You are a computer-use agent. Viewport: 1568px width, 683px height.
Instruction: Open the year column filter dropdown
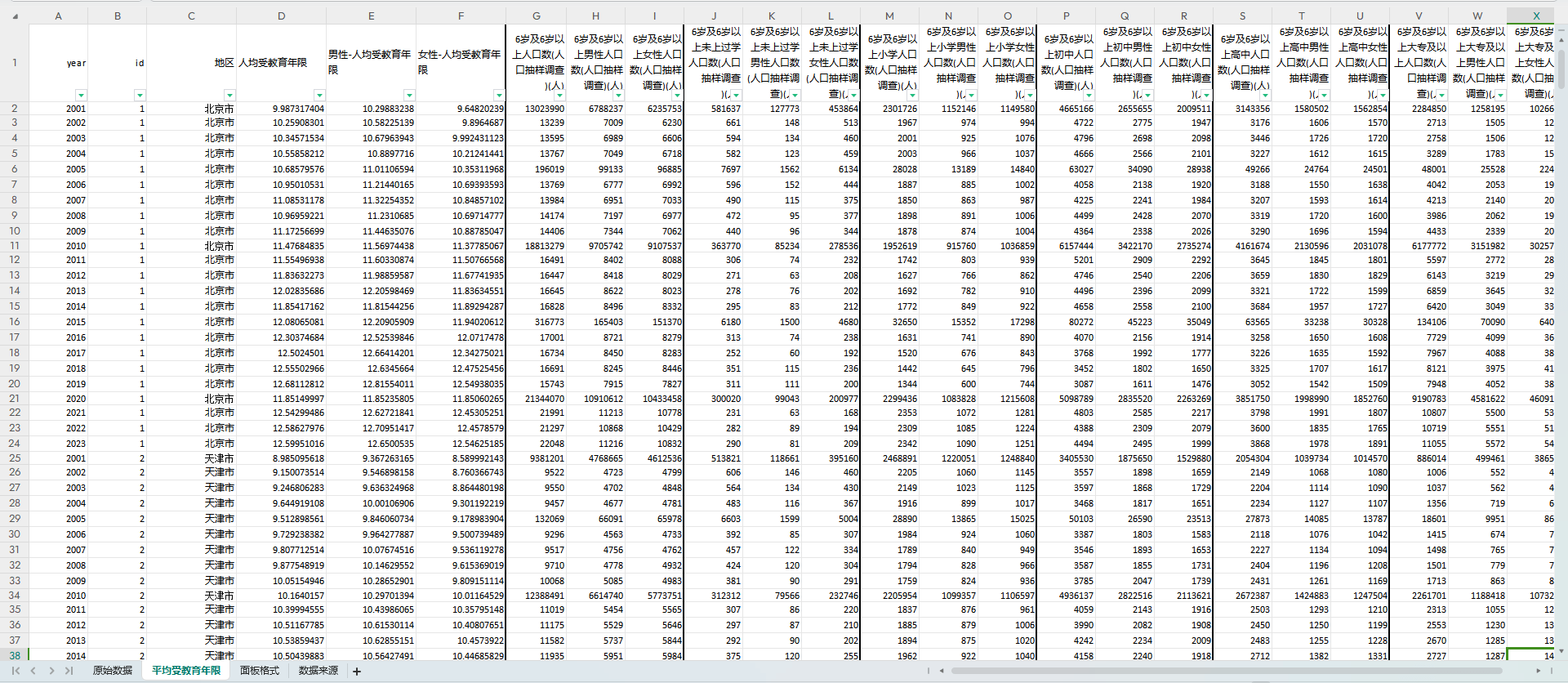click(81, 96)
